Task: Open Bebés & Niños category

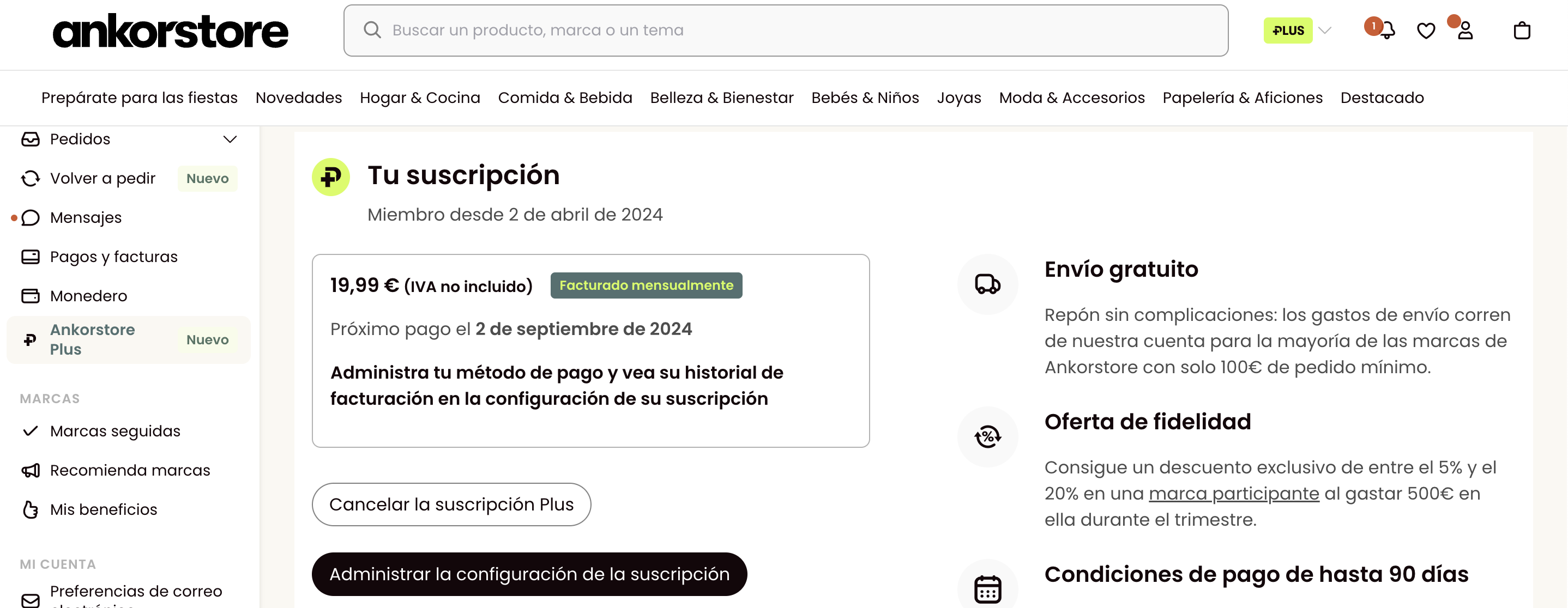Action: pyautogui.click(x=865, y=98)
